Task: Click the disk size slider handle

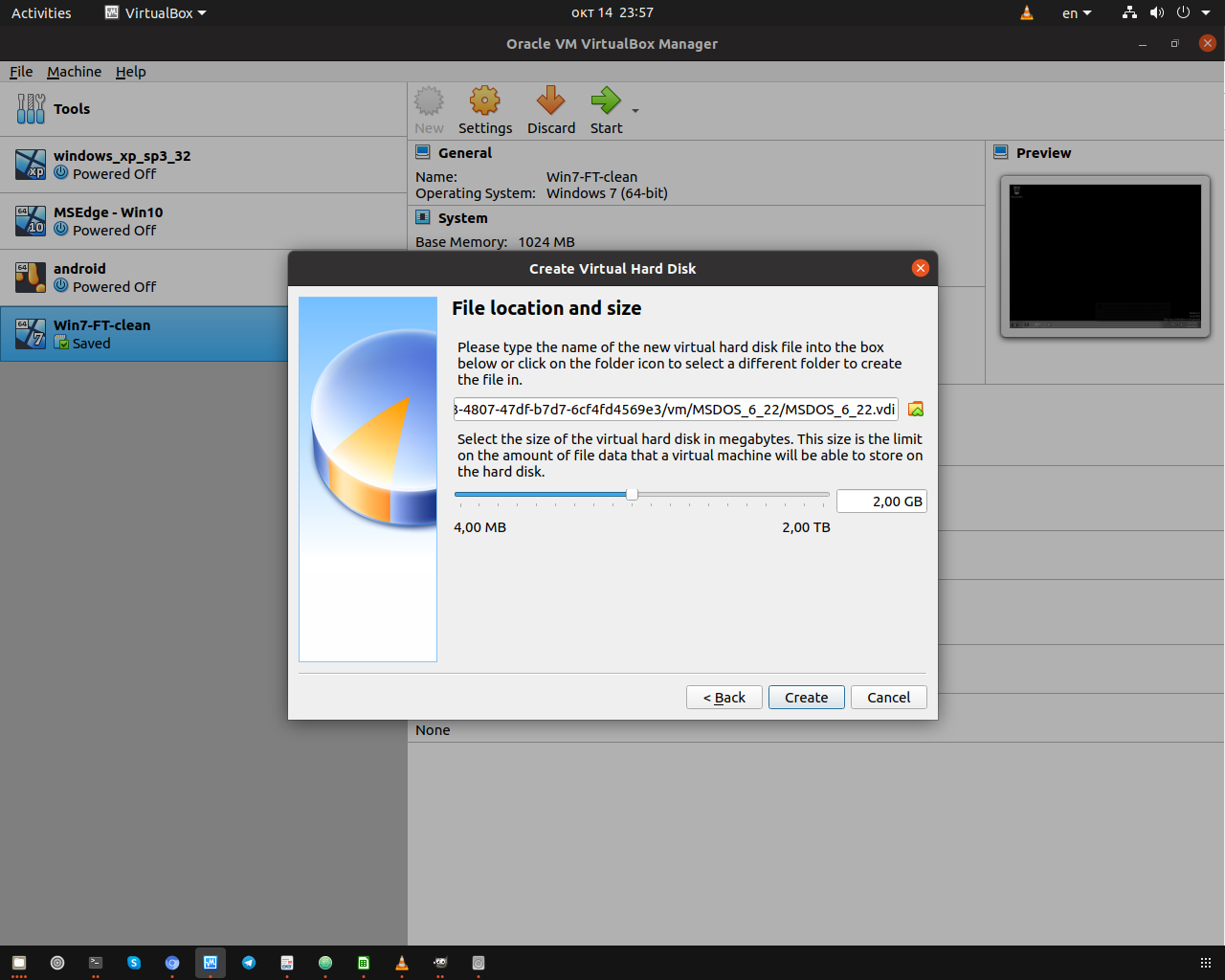Action: (632, 495)
